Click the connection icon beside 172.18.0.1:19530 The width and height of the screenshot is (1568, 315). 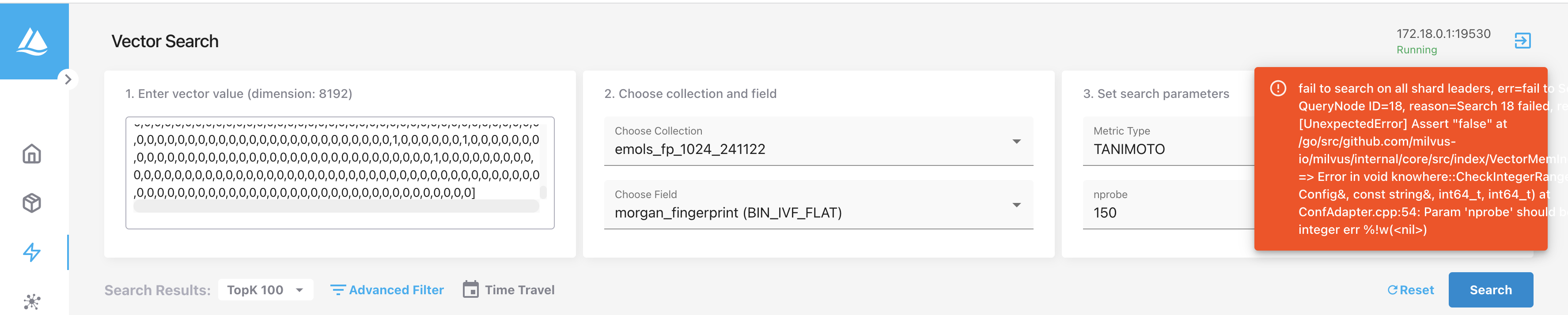1523,40
